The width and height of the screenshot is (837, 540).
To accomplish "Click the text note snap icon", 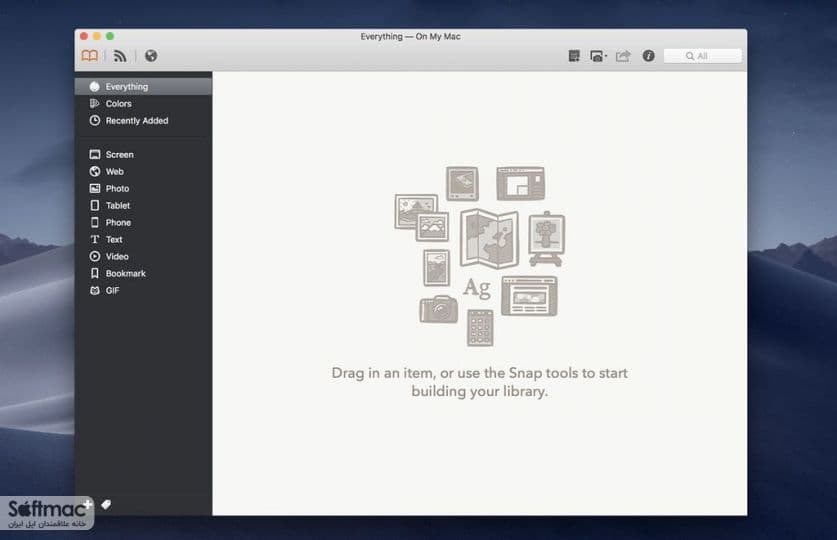I will point(574,55).
